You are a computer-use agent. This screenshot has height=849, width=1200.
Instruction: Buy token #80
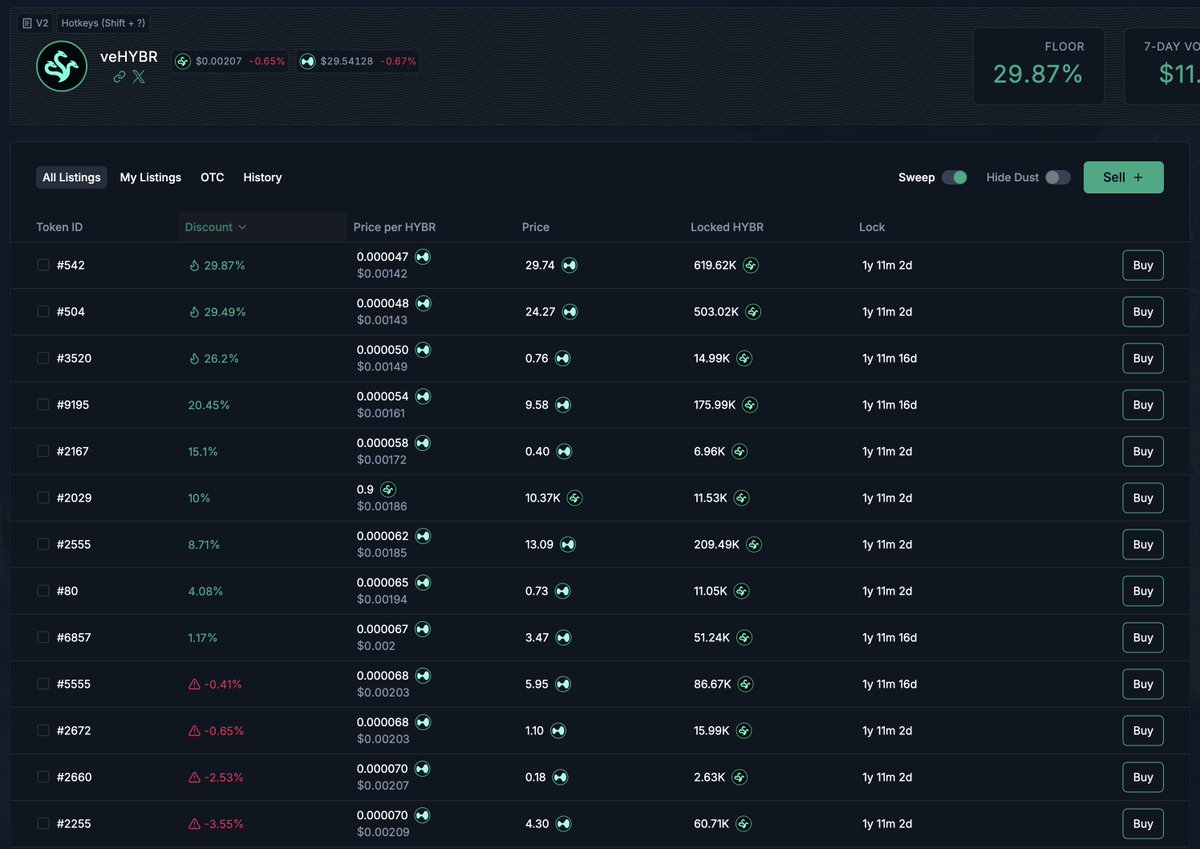(1143, 591)
